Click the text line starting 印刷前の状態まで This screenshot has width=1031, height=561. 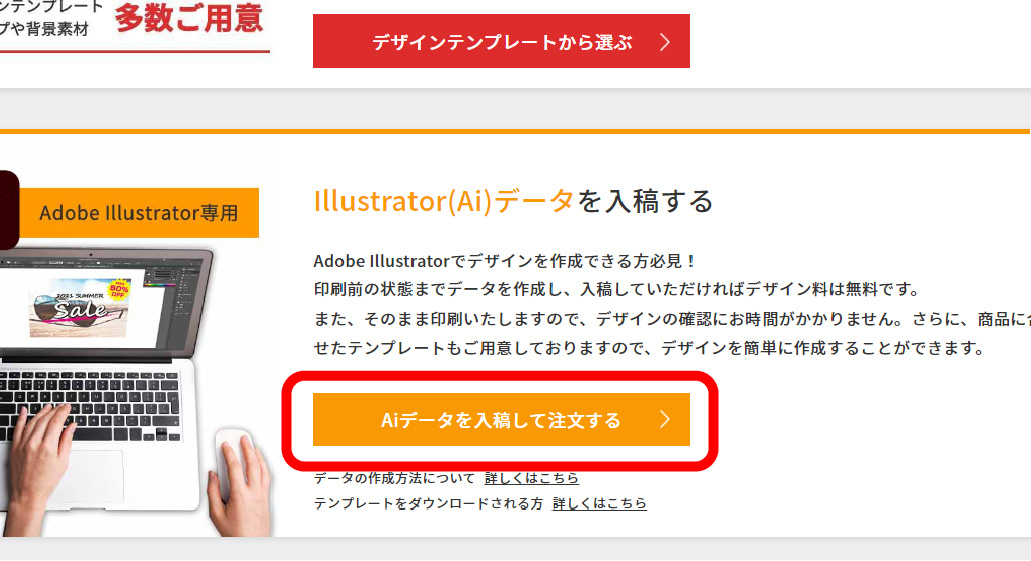coord(616,289)
